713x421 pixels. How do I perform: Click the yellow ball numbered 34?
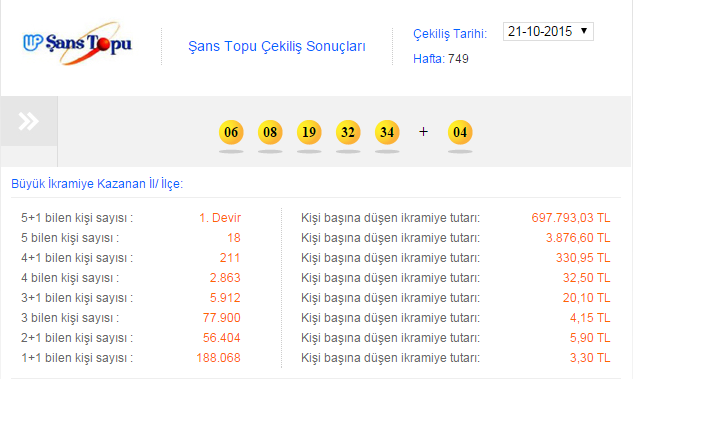[x=387, y=132]
